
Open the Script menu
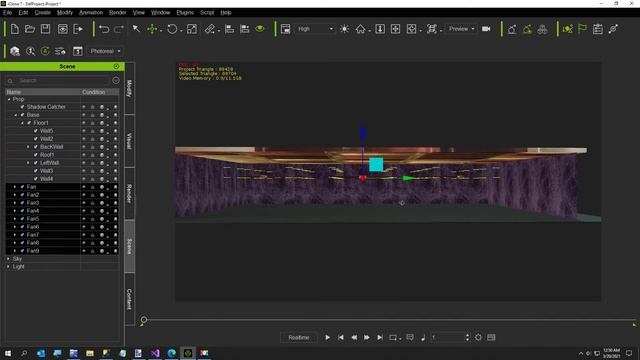(x=207, y=13)
